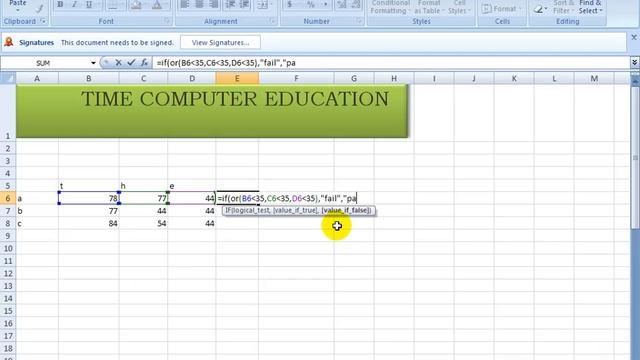
Task: Click the Borders icon in Font group
Action: [113, 4]
